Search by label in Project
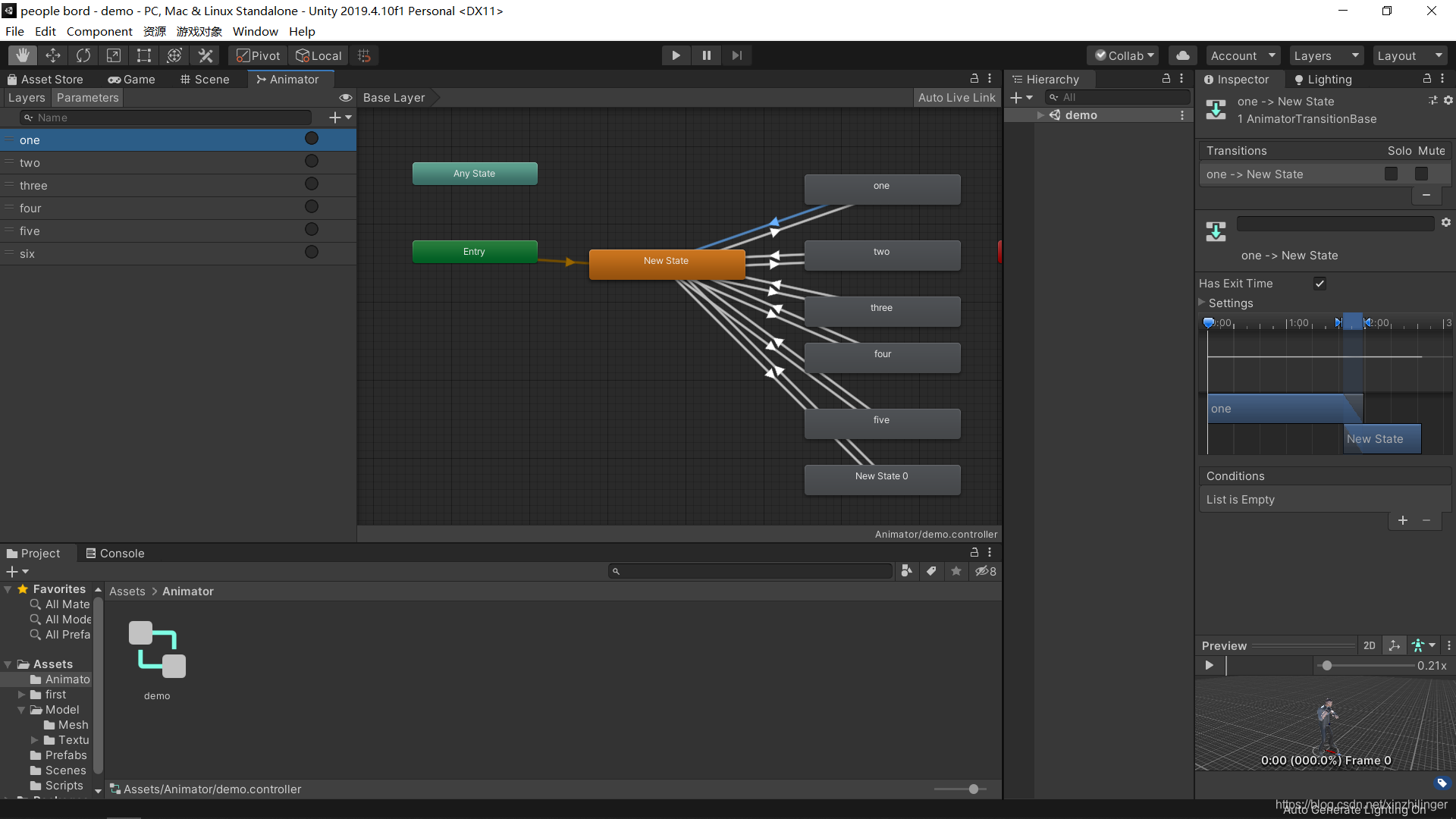 [931, 571]
